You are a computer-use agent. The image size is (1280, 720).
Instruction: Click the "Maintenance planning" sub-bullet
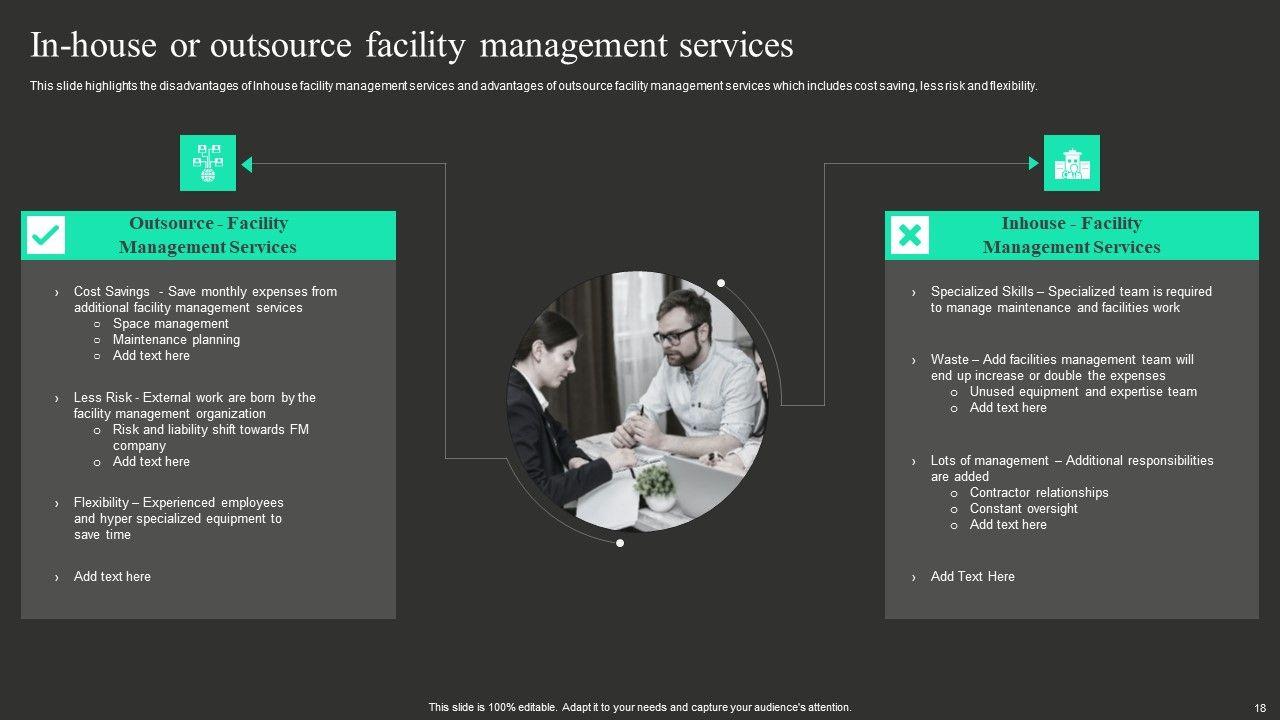176,340
